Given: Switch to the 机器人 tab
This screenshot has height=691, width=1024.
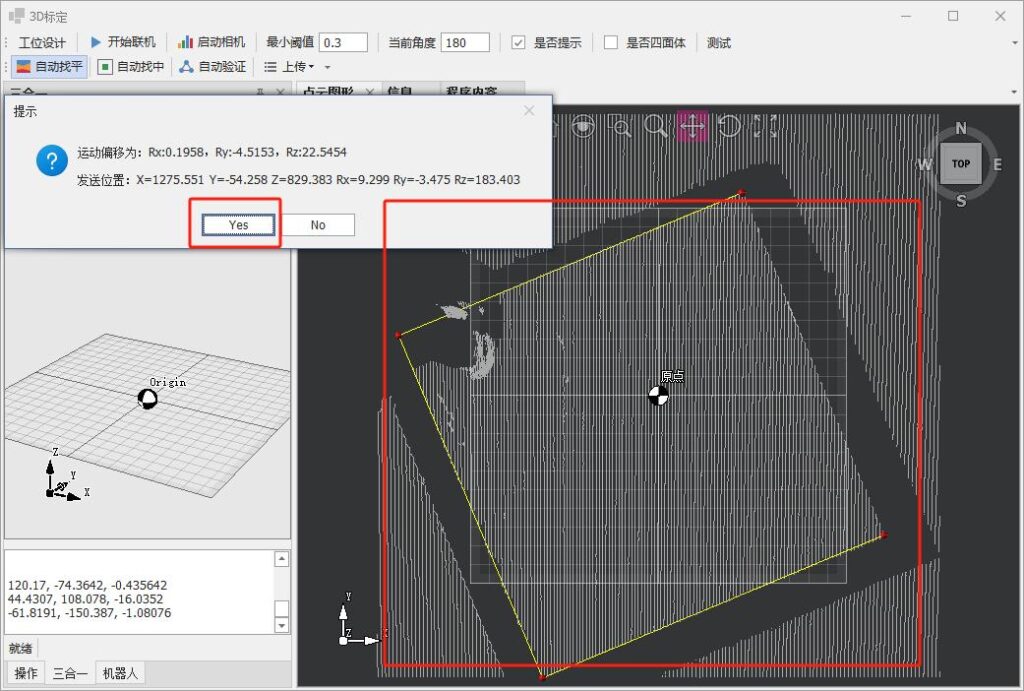Looking at the screenshot, I should tap(119, 673).
